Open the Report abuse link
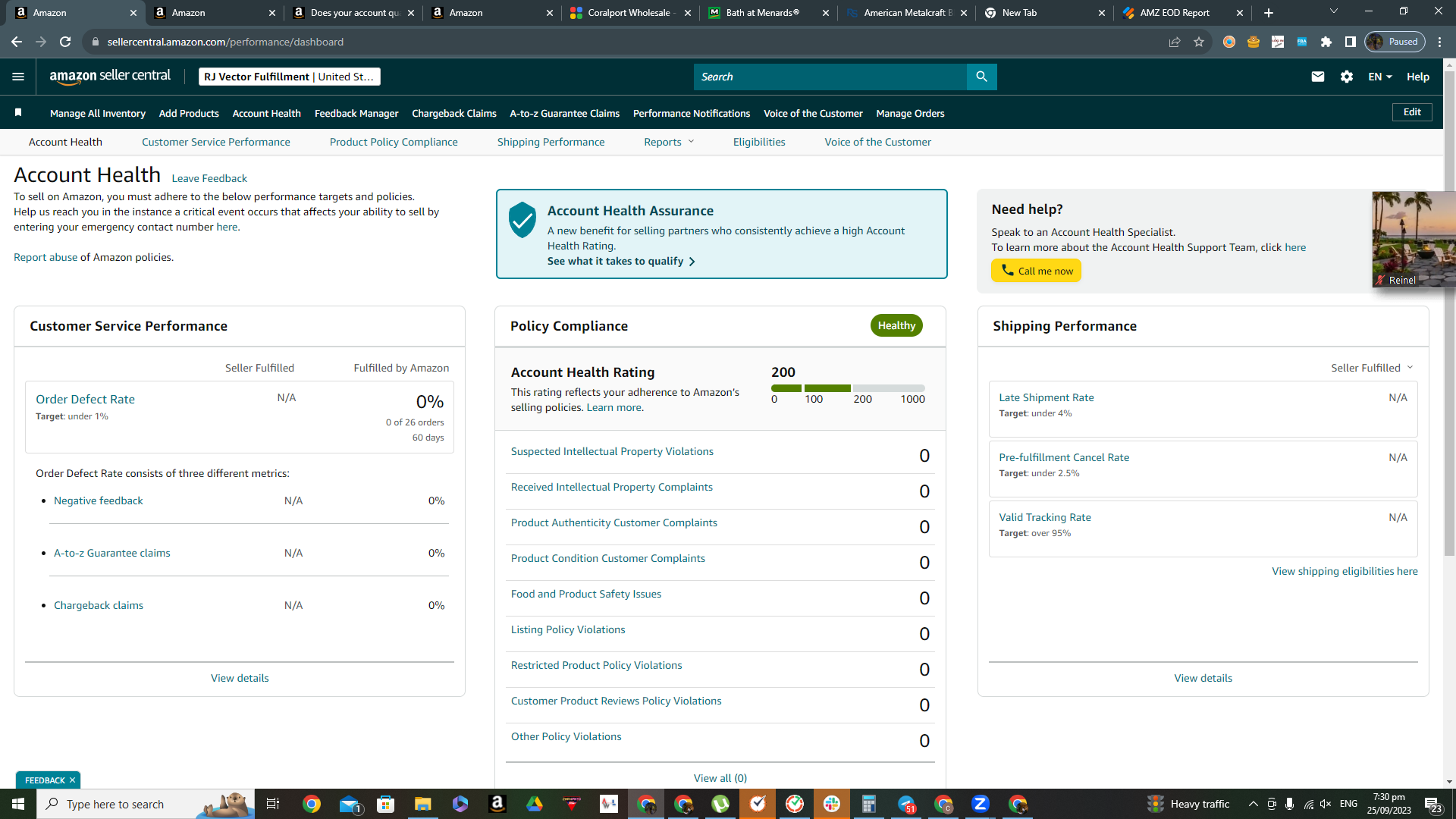This screenshot has height=819, width=1456. coord(45,257)
